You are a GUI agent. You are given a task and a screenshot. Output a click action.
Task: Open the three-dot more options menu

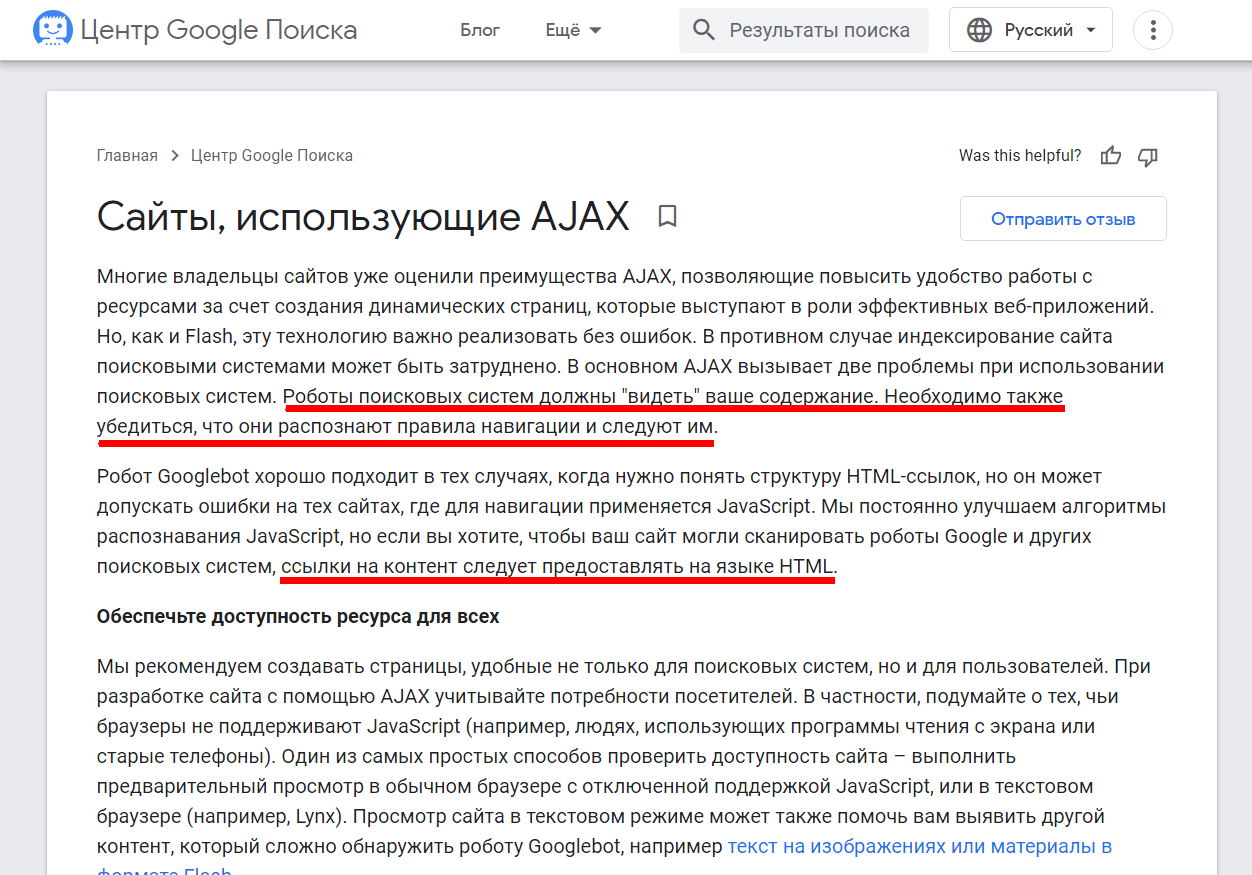point(1153,30)
